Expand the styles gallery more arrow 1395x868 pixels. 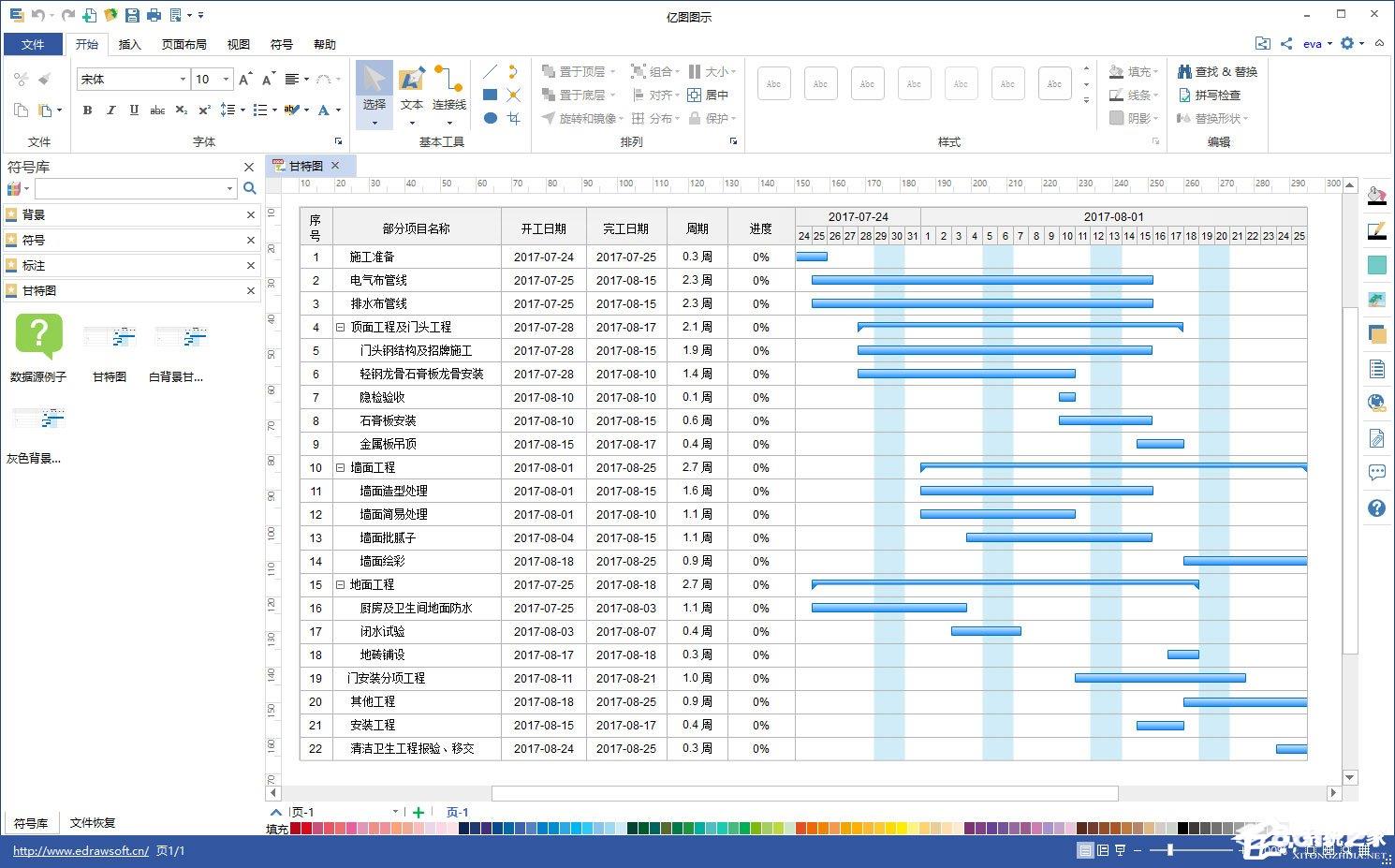[x=1086, y=100]
